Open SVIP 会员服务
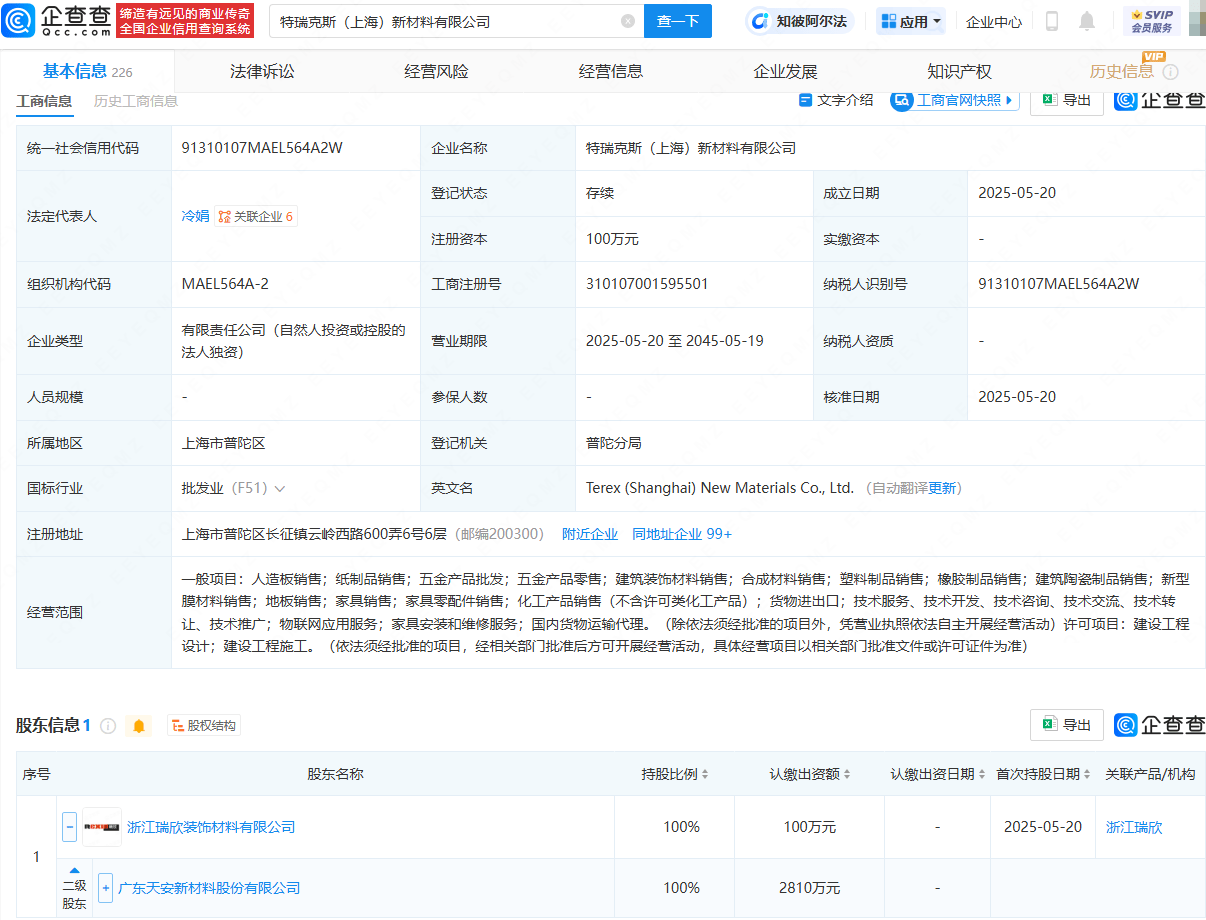1206x920 pixels. [1151, 21]
